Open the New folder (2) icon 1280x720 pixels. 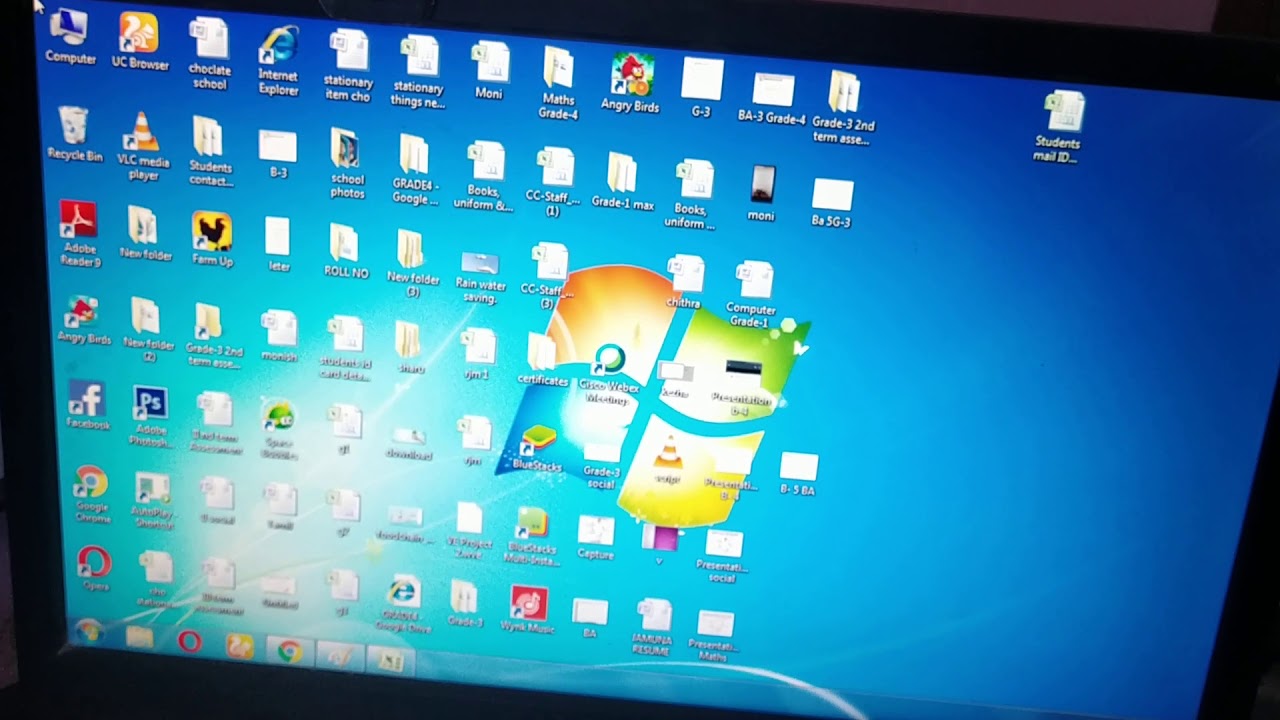pos(147,329)
